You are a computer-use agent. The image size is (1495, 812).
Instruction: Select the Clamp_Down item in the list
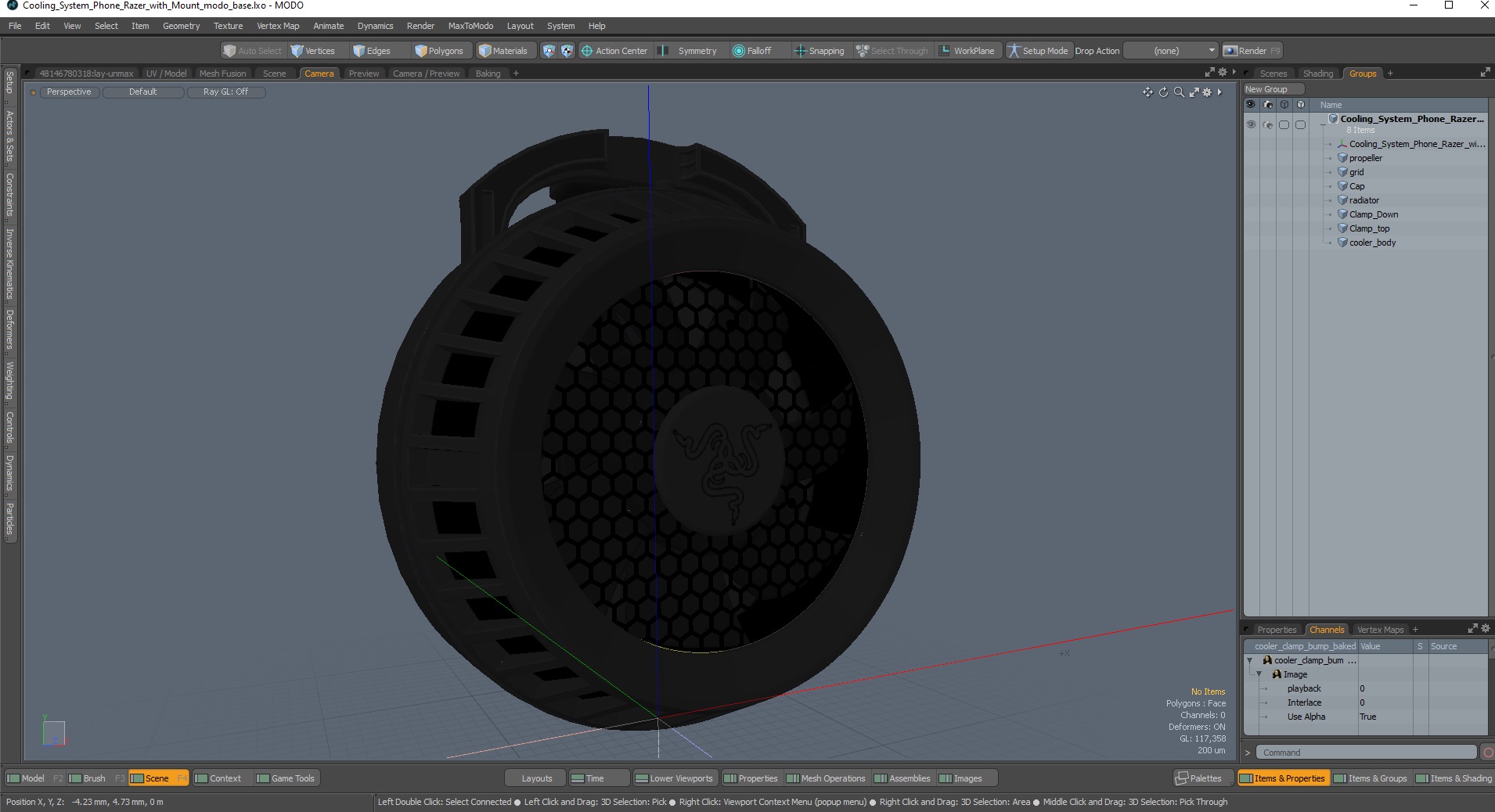[1373, 214]
